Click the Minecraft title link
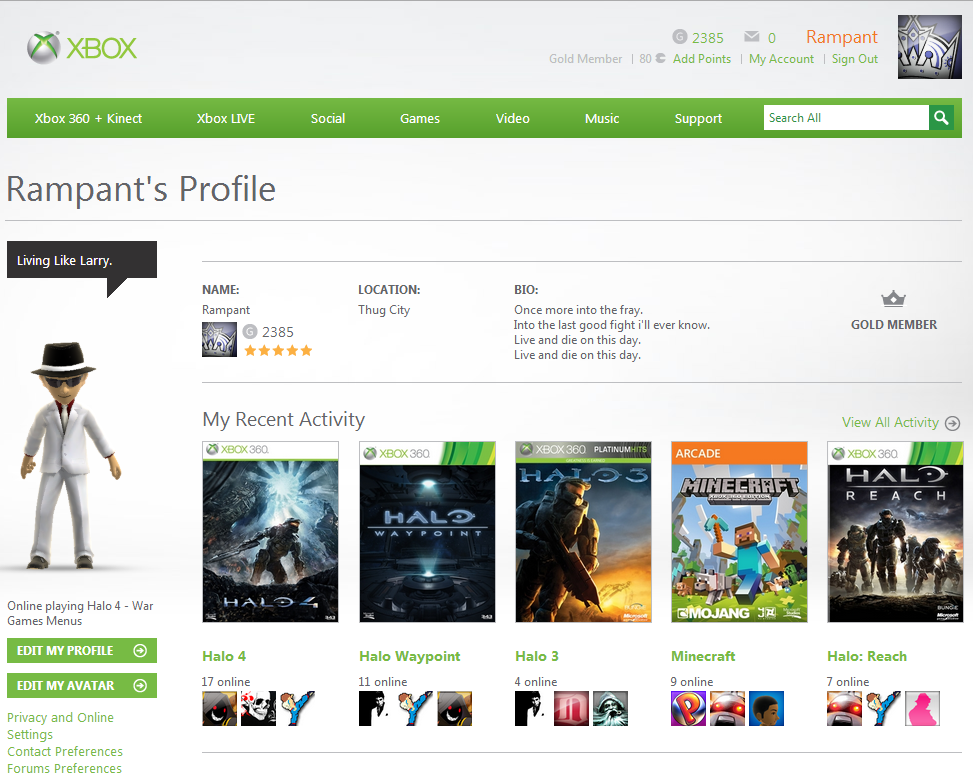The image size is (973, 776). (703, 656)
